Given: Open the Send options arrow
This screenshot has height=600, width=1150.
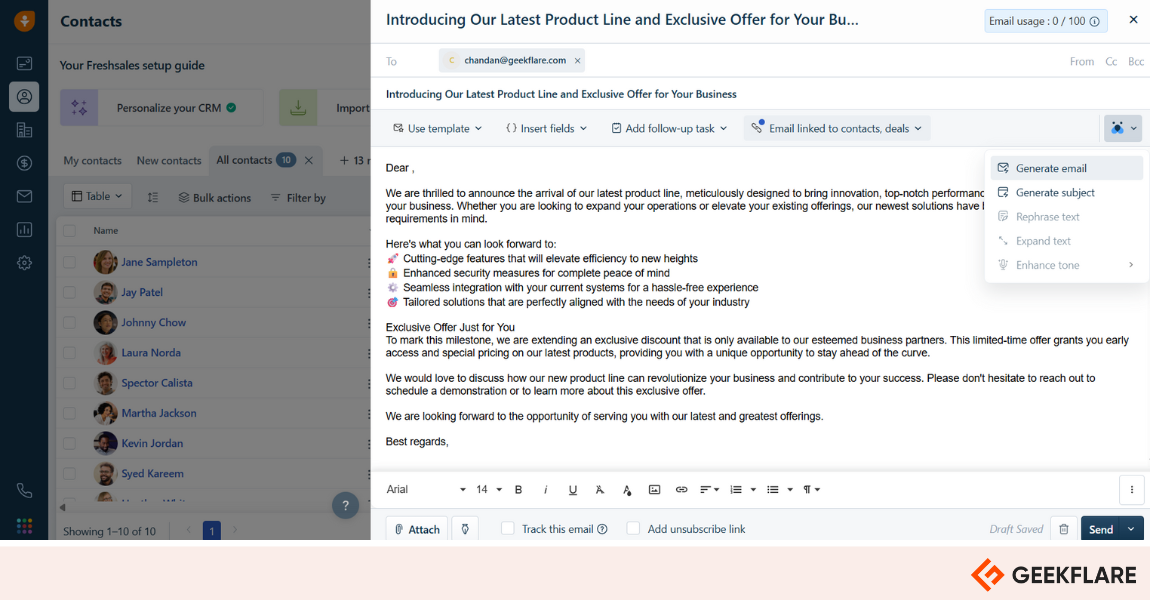Looking at the screenshot, I should tap(1132, 529).
